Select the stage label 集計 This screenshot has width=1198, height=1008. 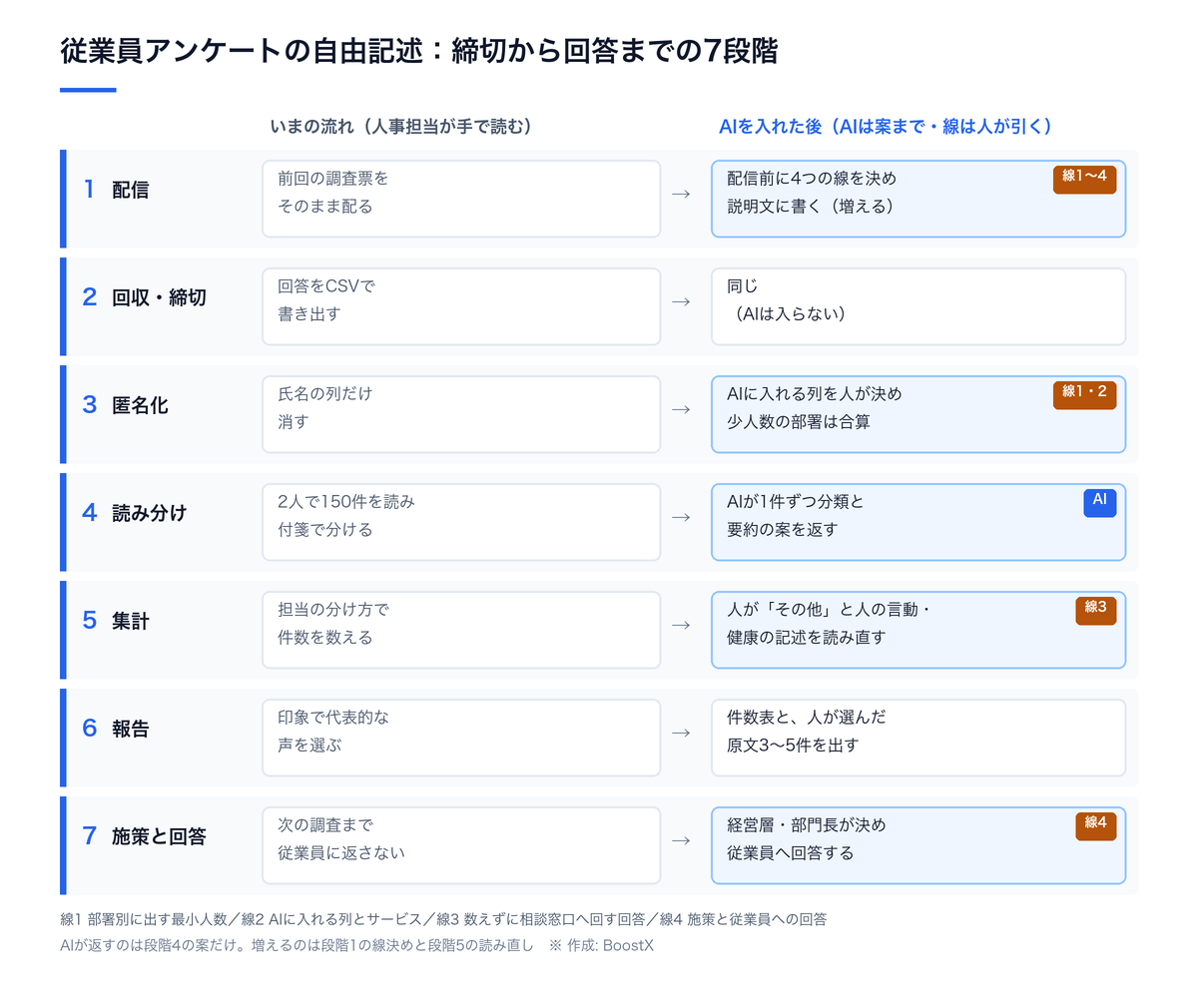[x=131, y=621]
